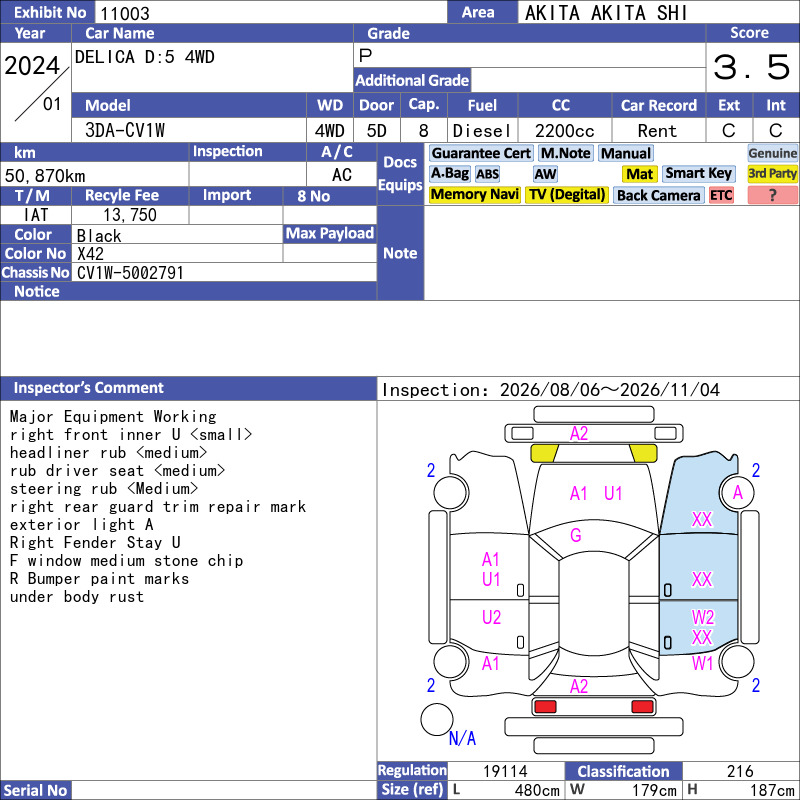800x800 pixels.
Task: Click the comment 'R Bumper paint marks'
Action: pyautogui.click(x=99, y=579)
